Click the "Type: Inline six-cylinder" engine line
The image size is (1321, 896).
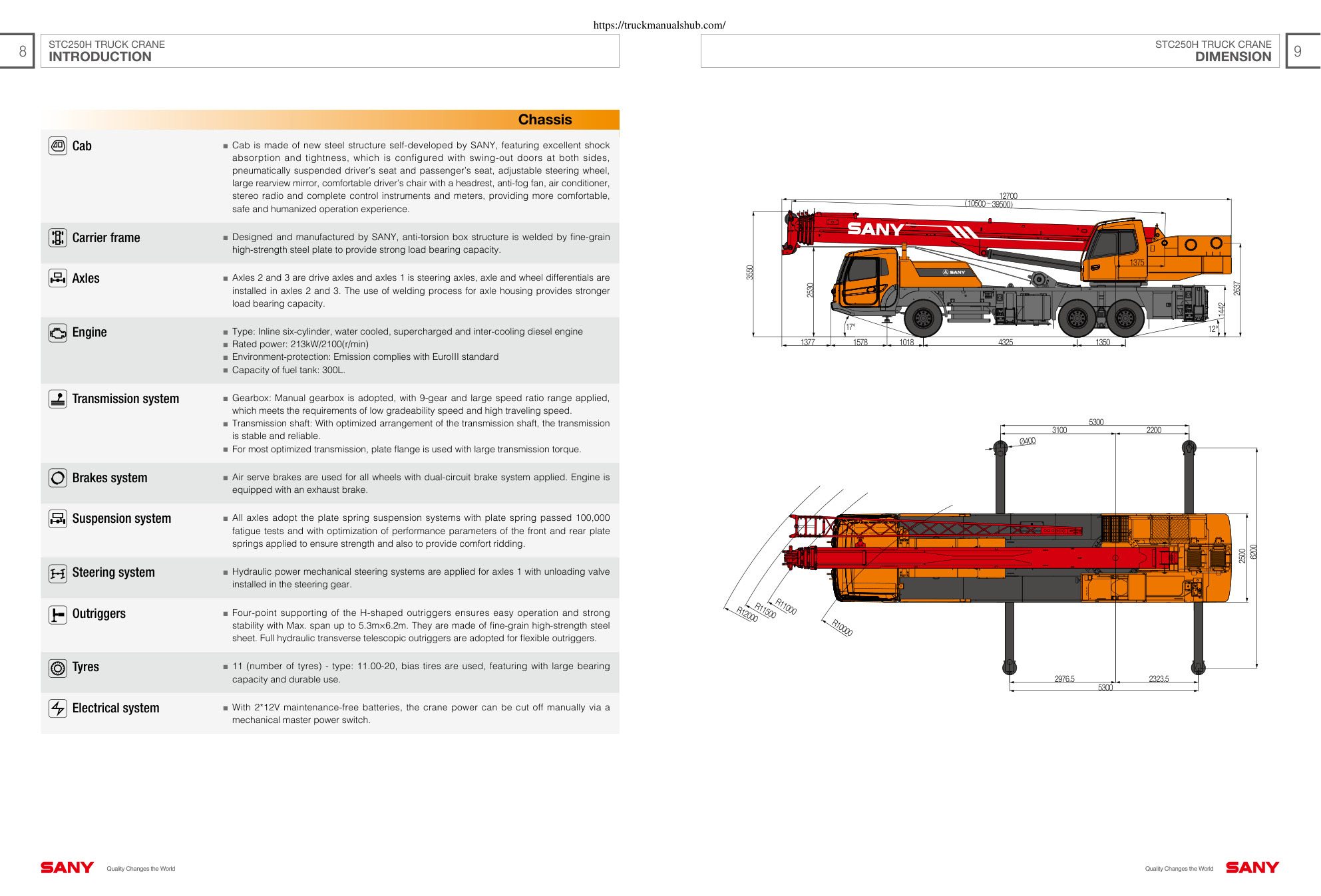coord(407,332)
